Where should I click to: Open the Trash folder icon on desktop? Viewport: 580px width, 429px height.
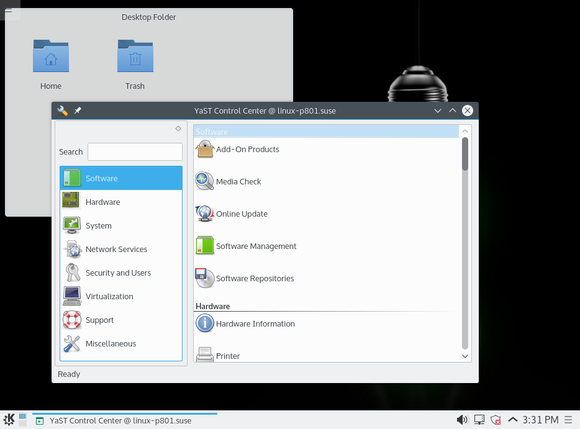click(x=135, y=56)
